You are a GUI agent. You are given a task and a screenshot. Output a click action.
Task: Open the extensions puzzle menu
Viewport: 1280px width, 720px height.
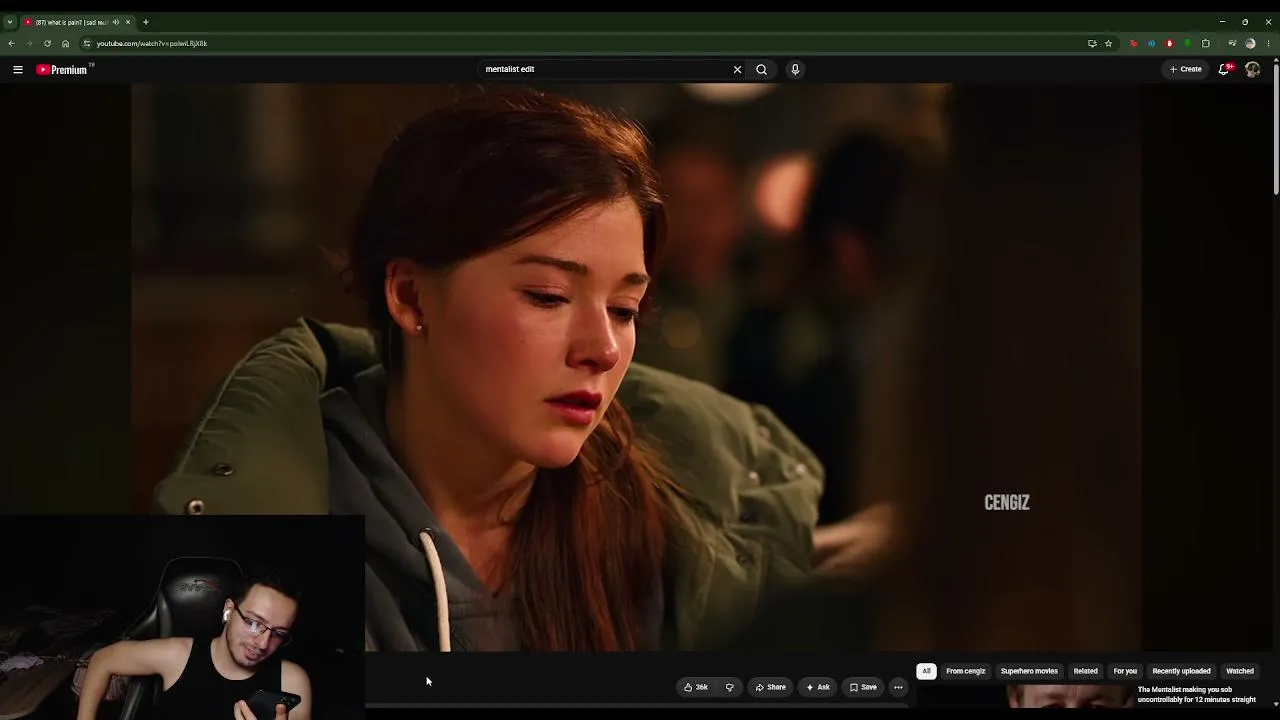(x=1206, y=43)
